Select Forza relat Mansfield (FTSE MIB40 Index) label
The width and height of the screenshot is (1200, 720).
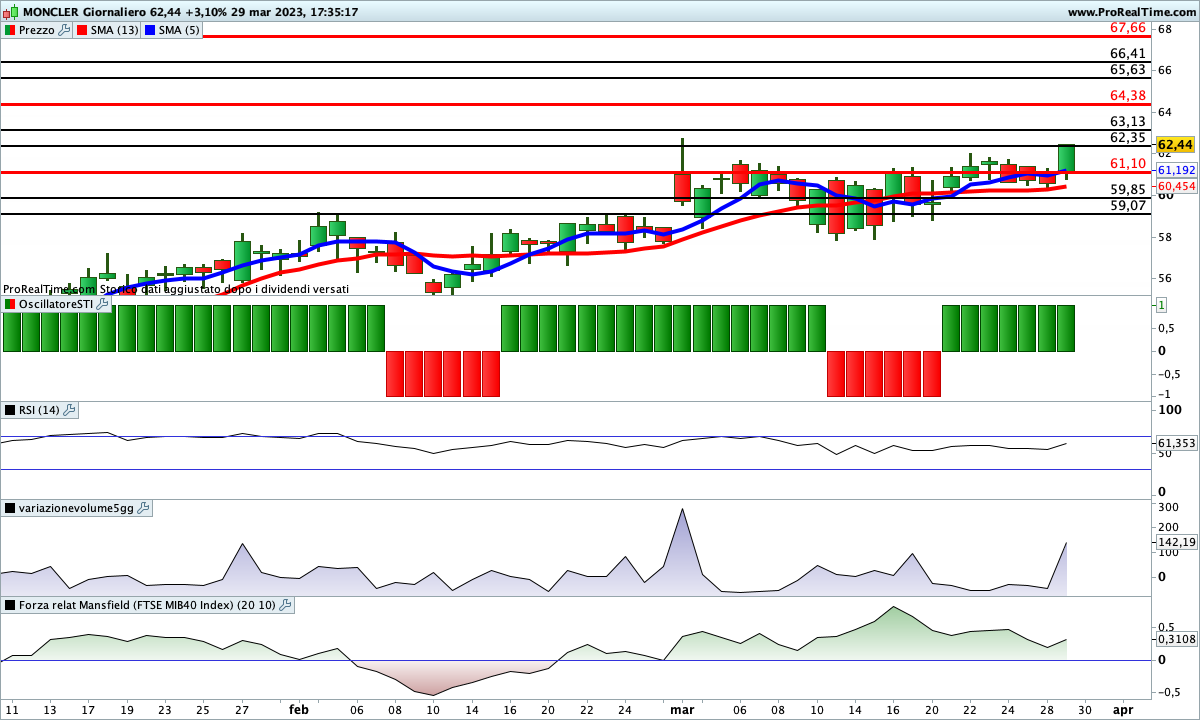click(148, 605)
